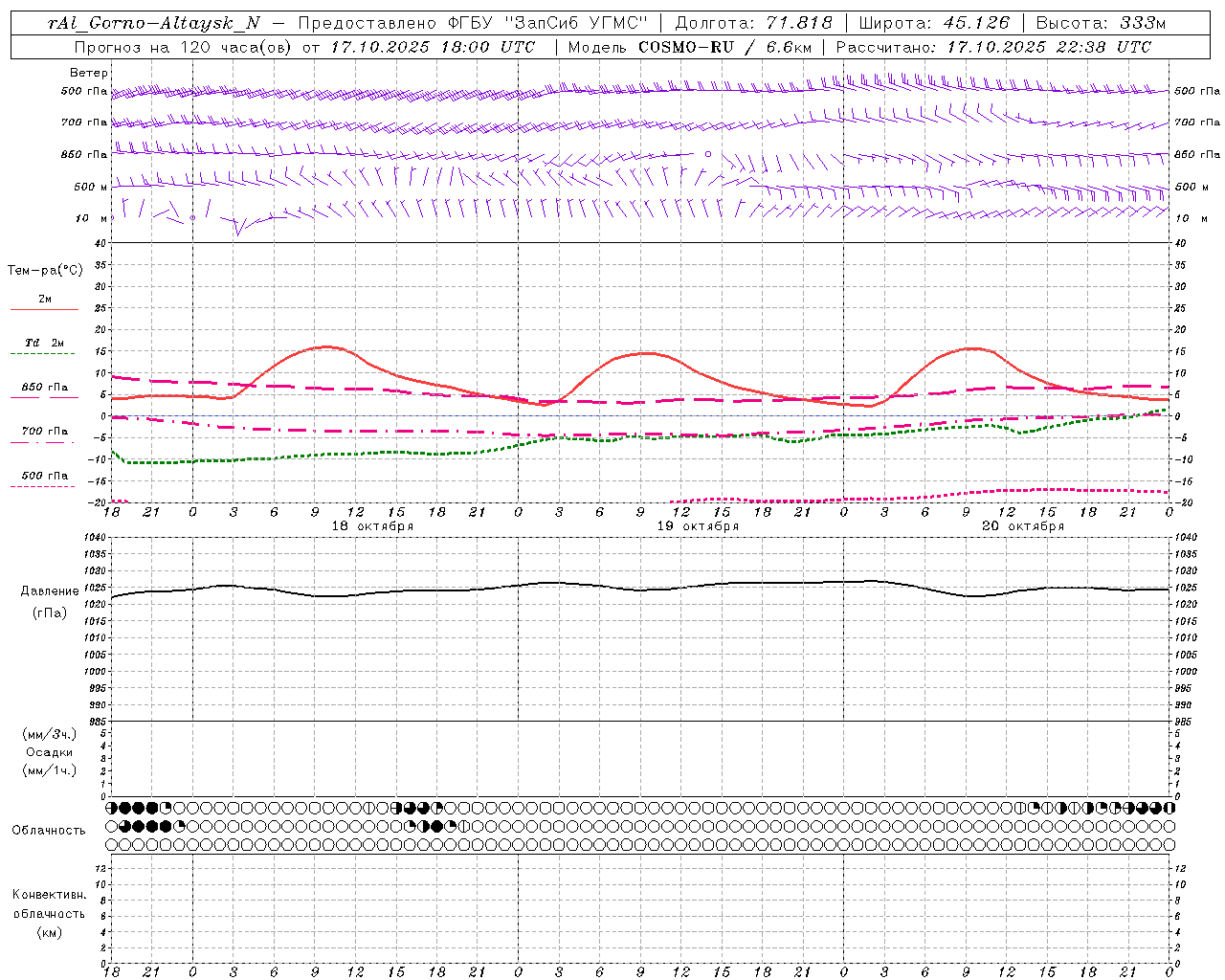
Task: Click the 2м temperature curve peak on 18 октября
Action: [325, 346]
